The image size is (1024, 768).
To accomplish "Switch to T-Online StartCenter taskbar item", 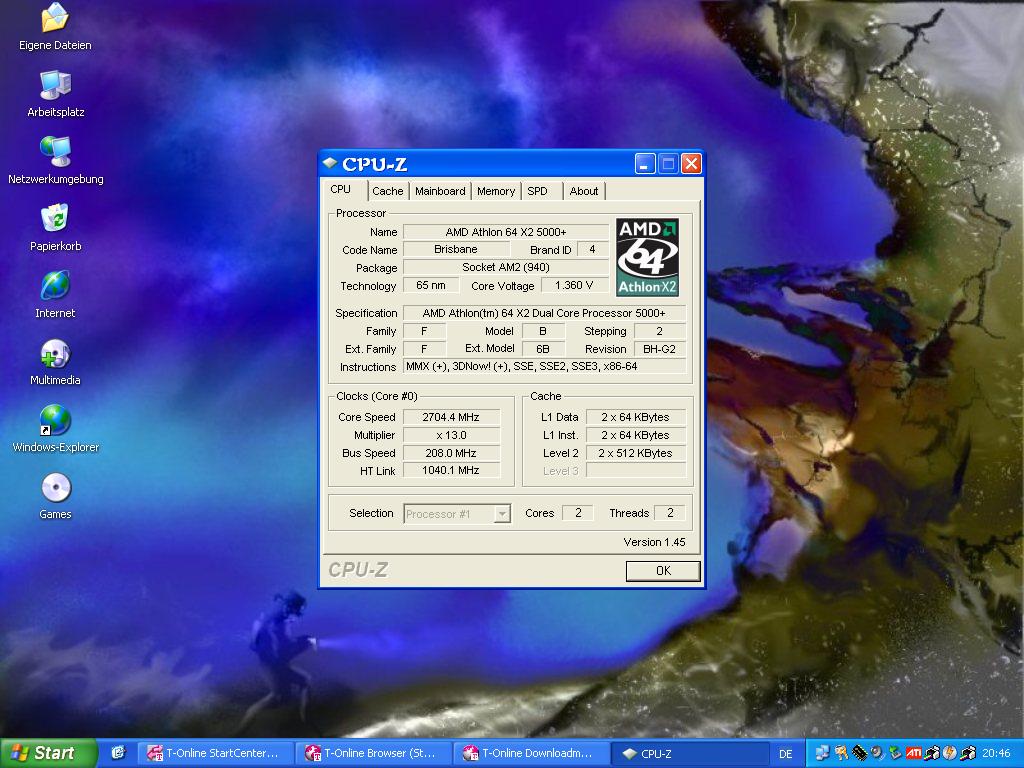I will 216,753.
